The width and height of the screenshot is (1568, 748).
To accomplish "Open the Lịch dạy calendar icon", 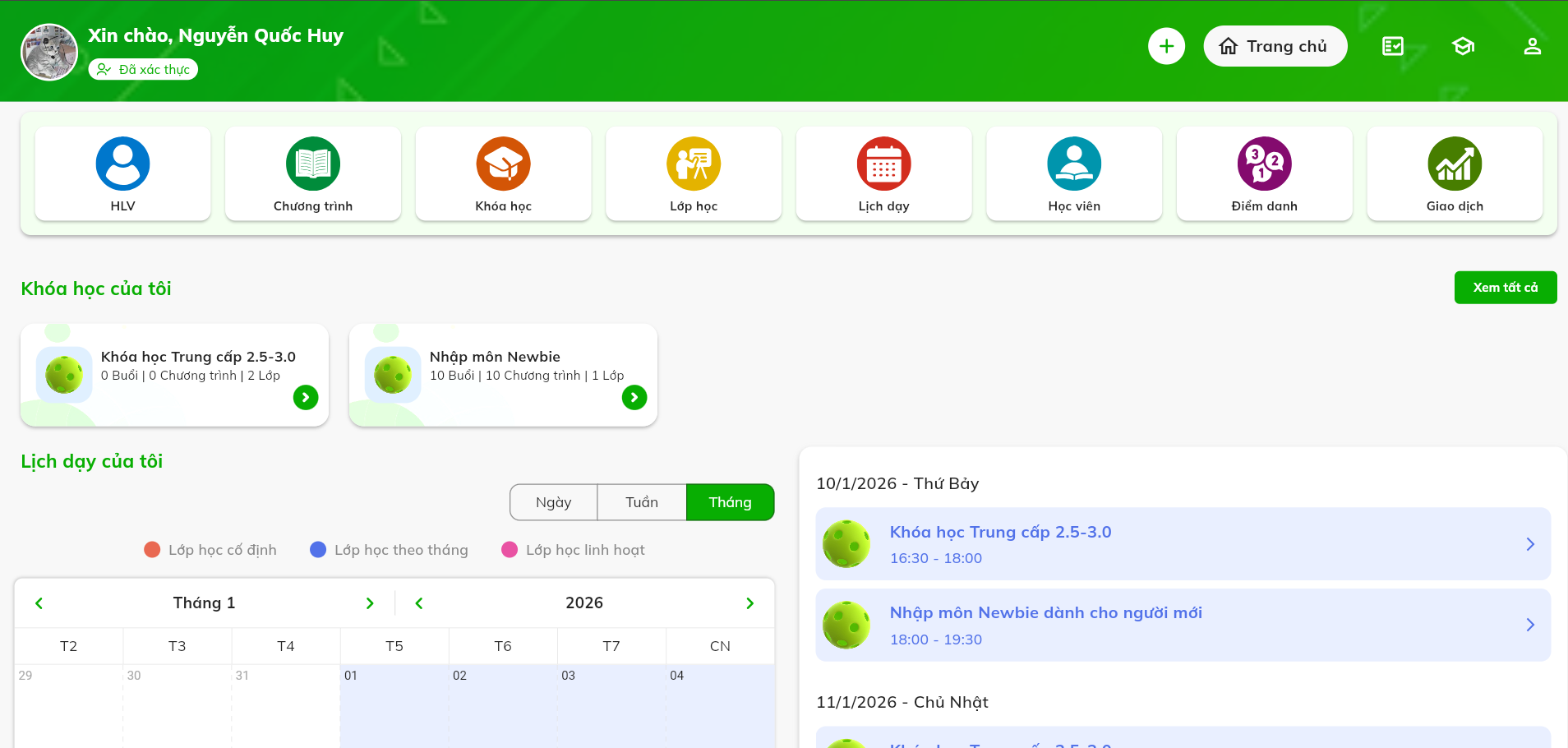I will 883,164.
